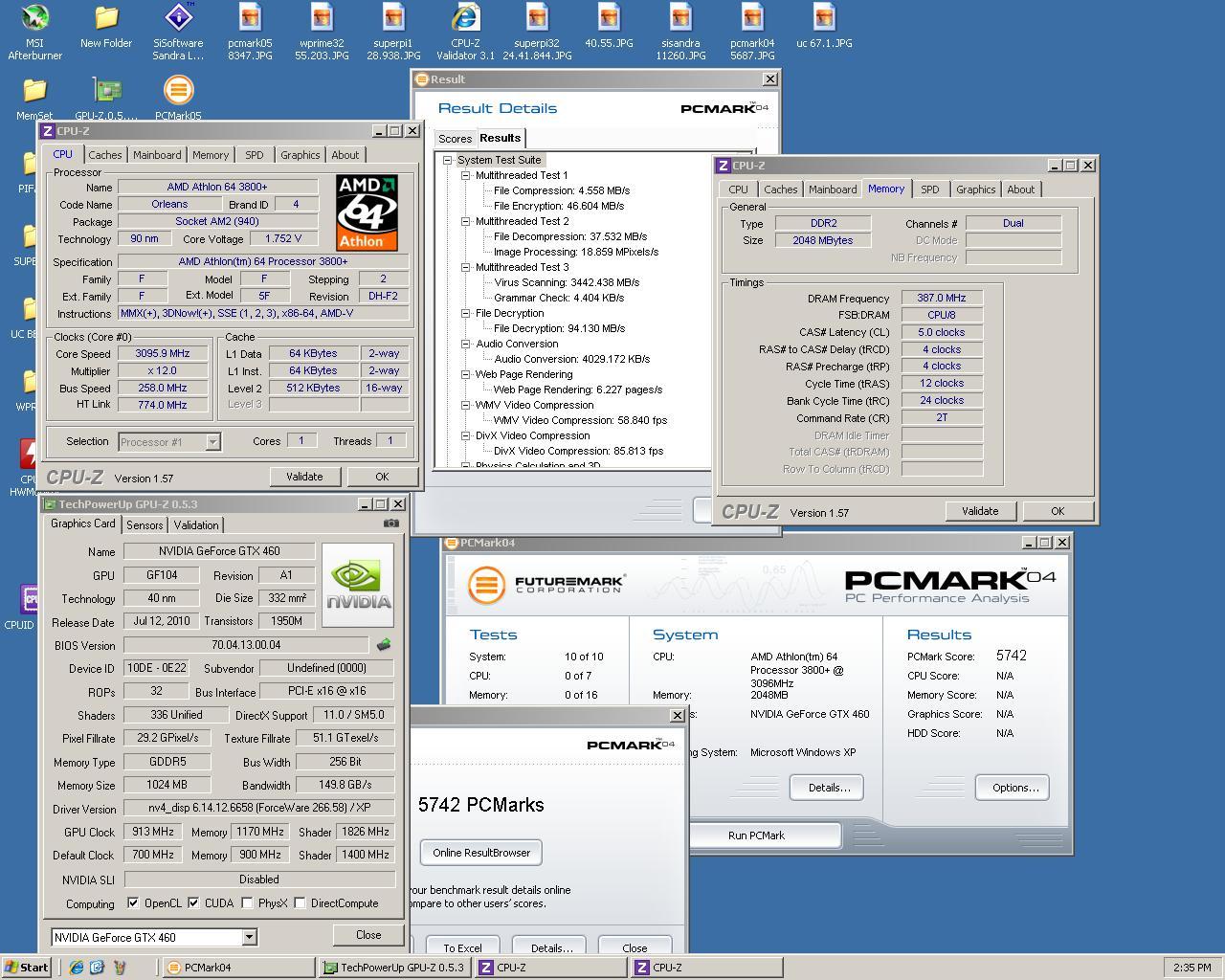Collapse the File Decryption tree node
Viewport: 1225px width, 980px height.
click(x=465, y=313)
